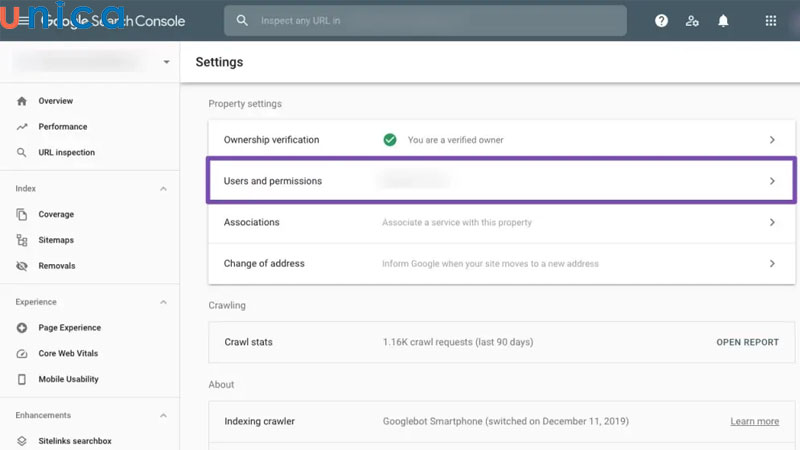This screenshot has width=800, height=450.
Task: Open Sitemaps from the sidebar
Action: 56,240
